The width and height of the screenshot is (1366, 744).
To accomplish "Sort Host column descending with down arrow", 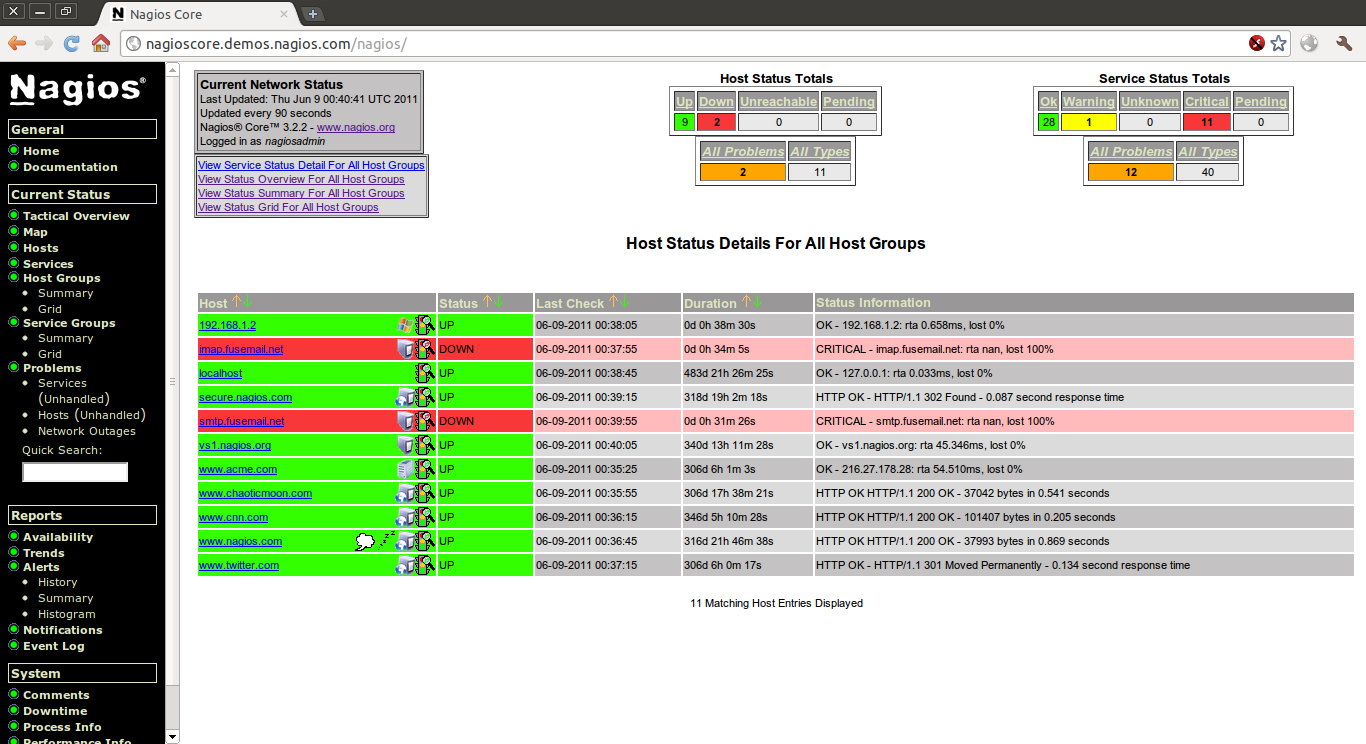I will 249,302.
